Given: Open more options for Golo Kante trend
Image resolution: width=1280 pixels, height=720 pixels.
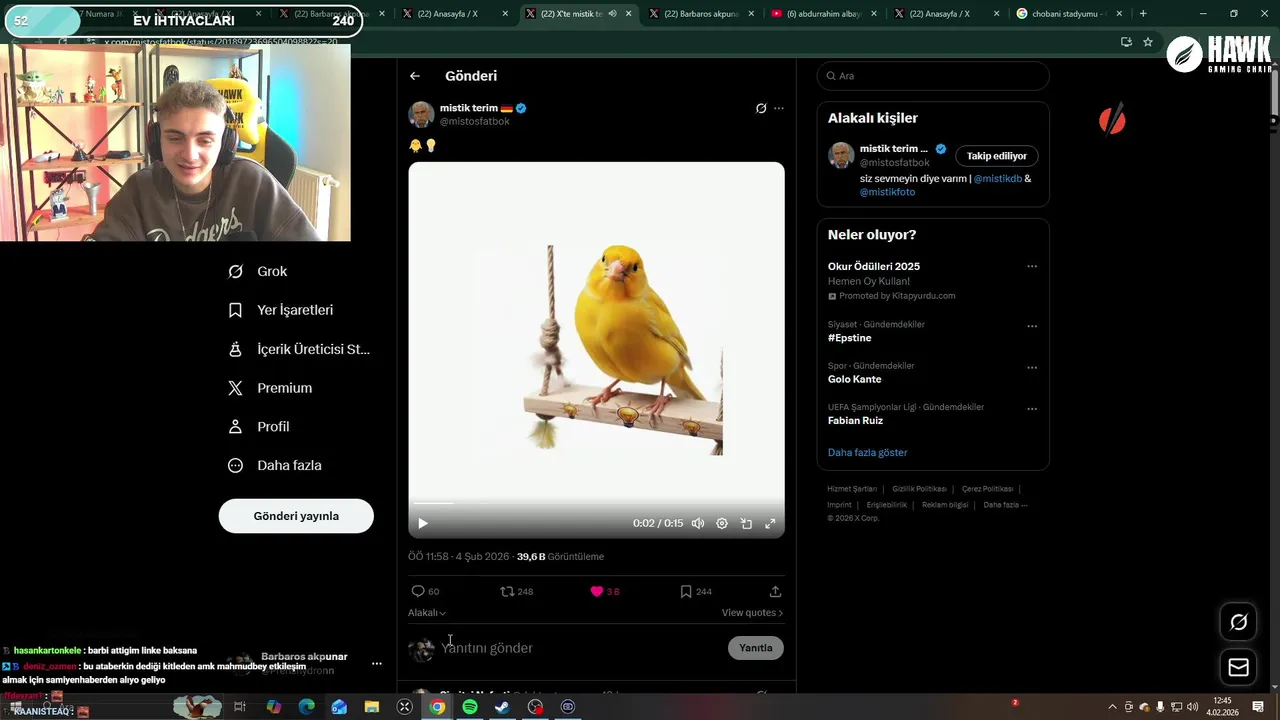Looking at the screenshot, I should [x=1032, y=367].
